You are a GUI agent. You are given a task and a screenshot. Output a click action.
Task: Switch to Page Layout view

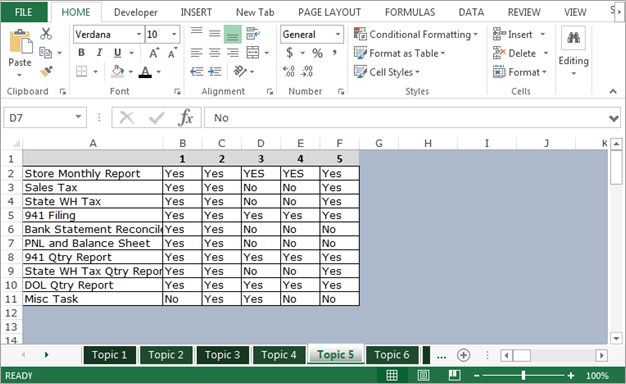tap(423, 375)
